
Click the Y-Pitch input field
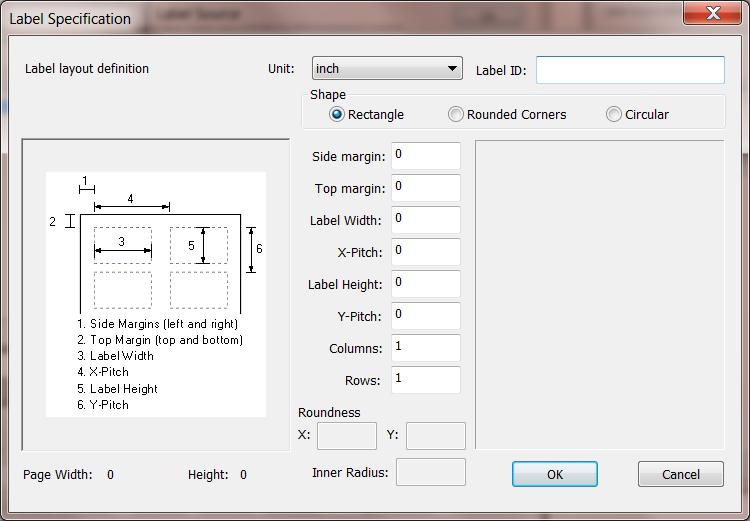click(x=426, y=316)
